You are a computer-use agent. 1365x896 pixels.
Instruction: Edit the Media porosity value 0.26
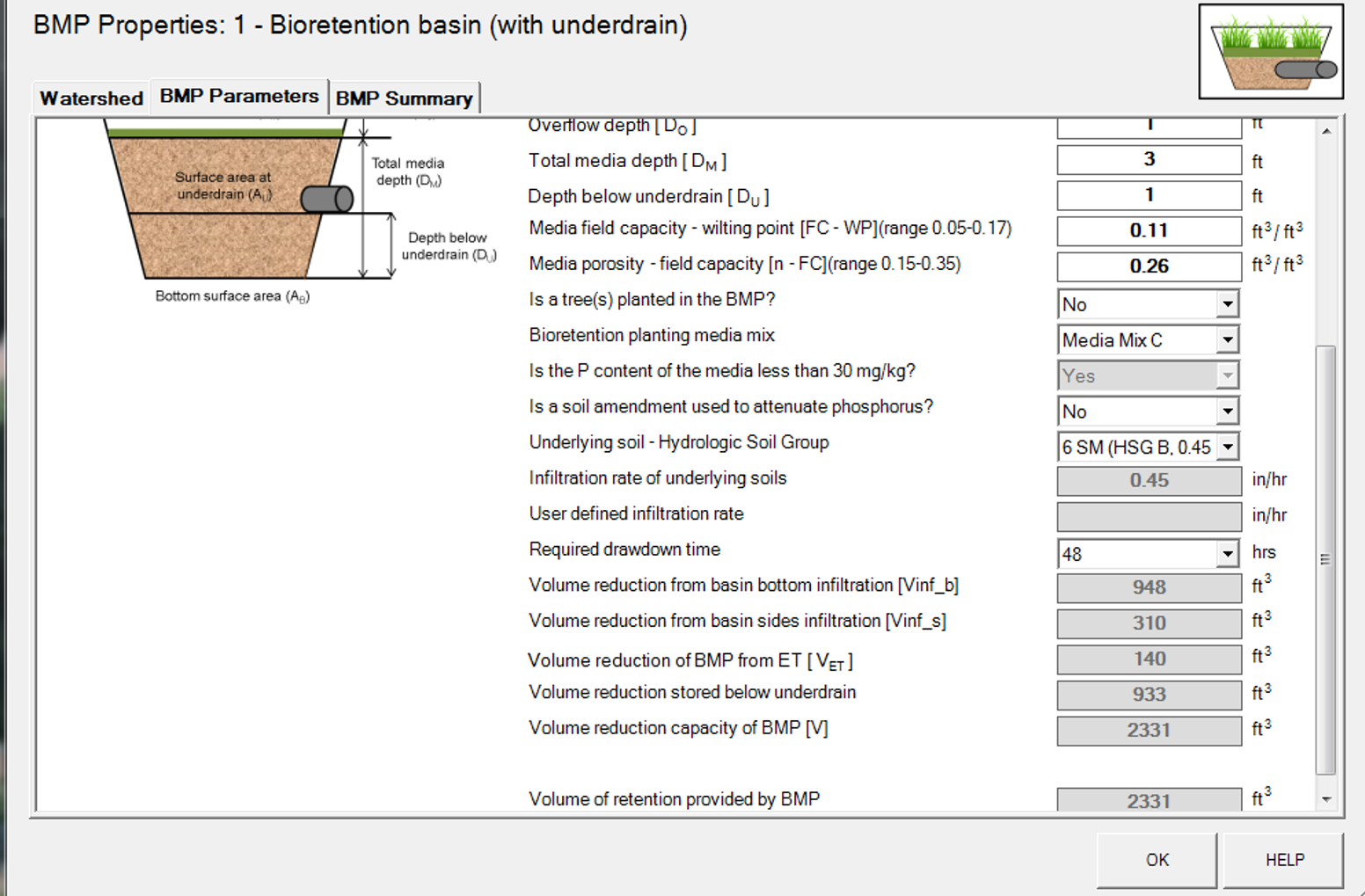point(1148,266)
